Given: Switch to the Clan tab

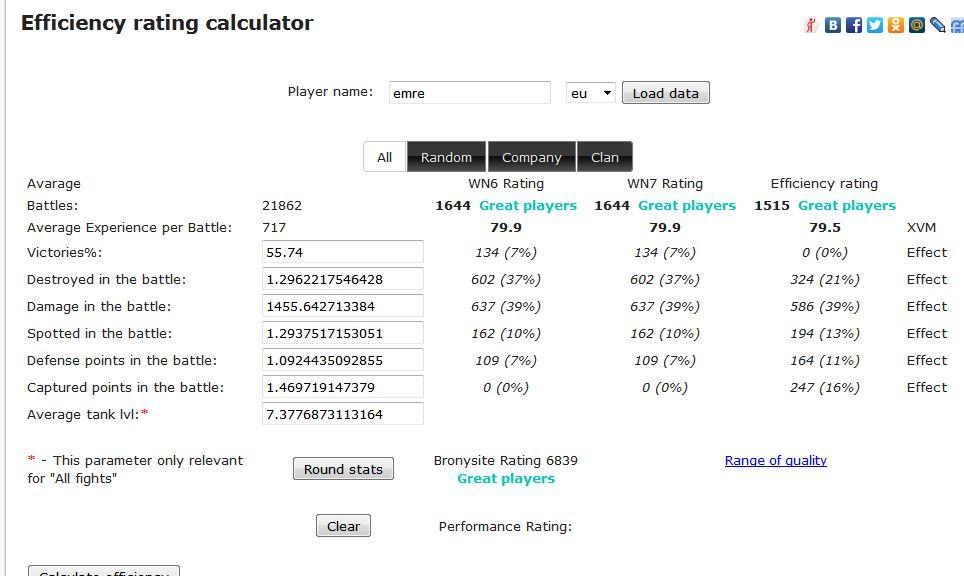Looking at the screenshot, I should pos(605,157).
